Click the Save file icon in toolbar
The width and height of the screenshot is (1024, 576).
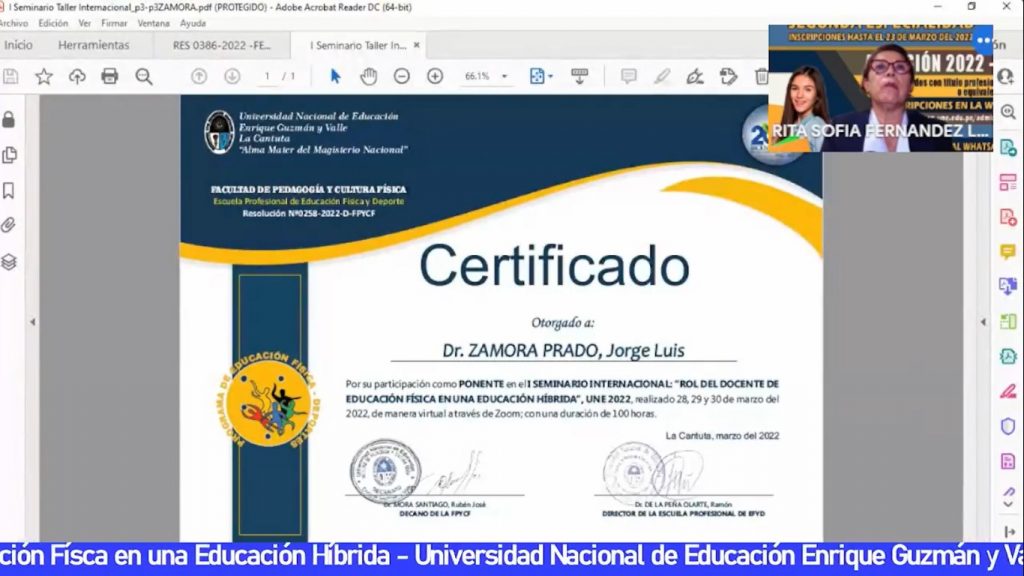tap(10, 76)
